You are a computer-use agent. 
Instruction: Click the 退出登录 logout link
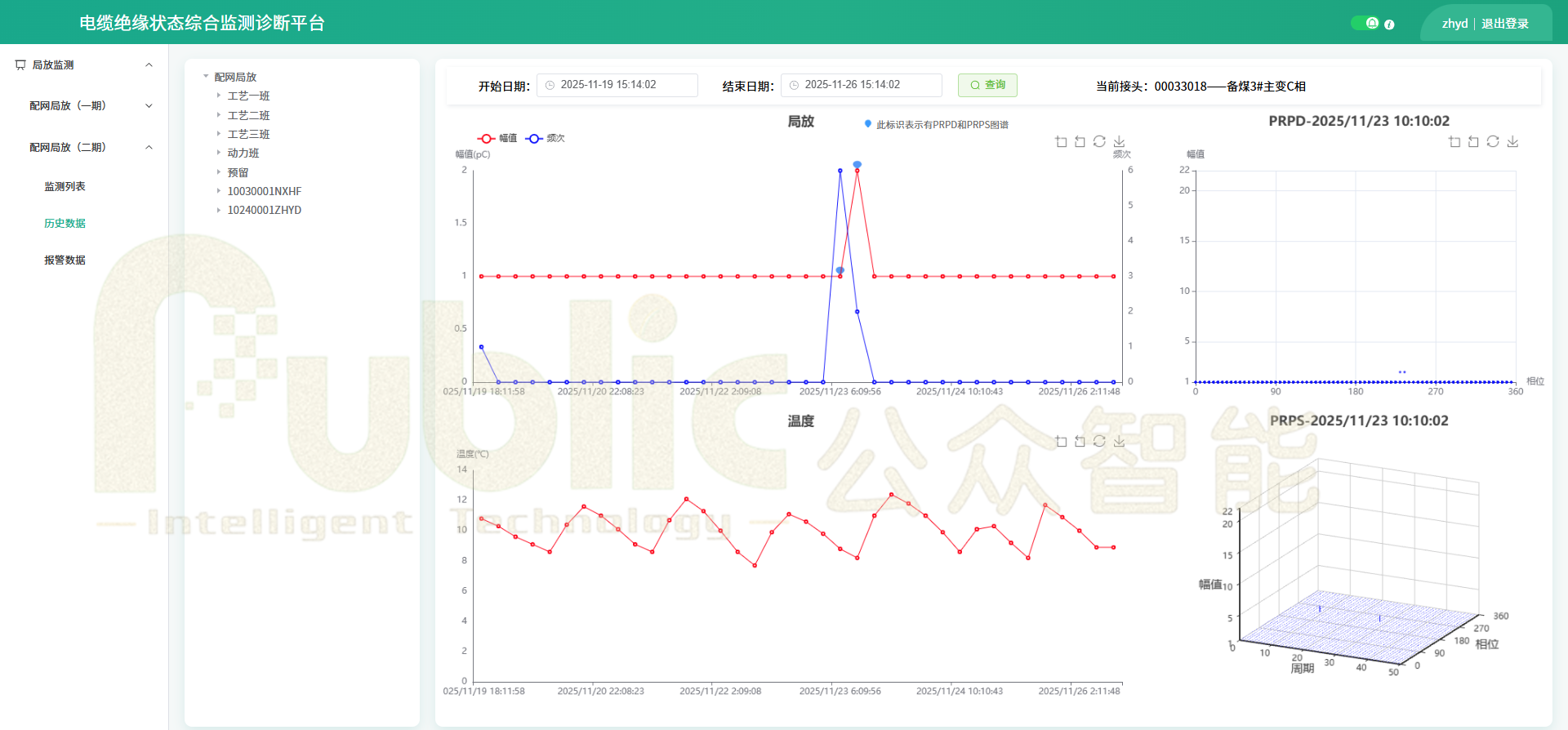pyautogui.click(x=1504, y=24)
